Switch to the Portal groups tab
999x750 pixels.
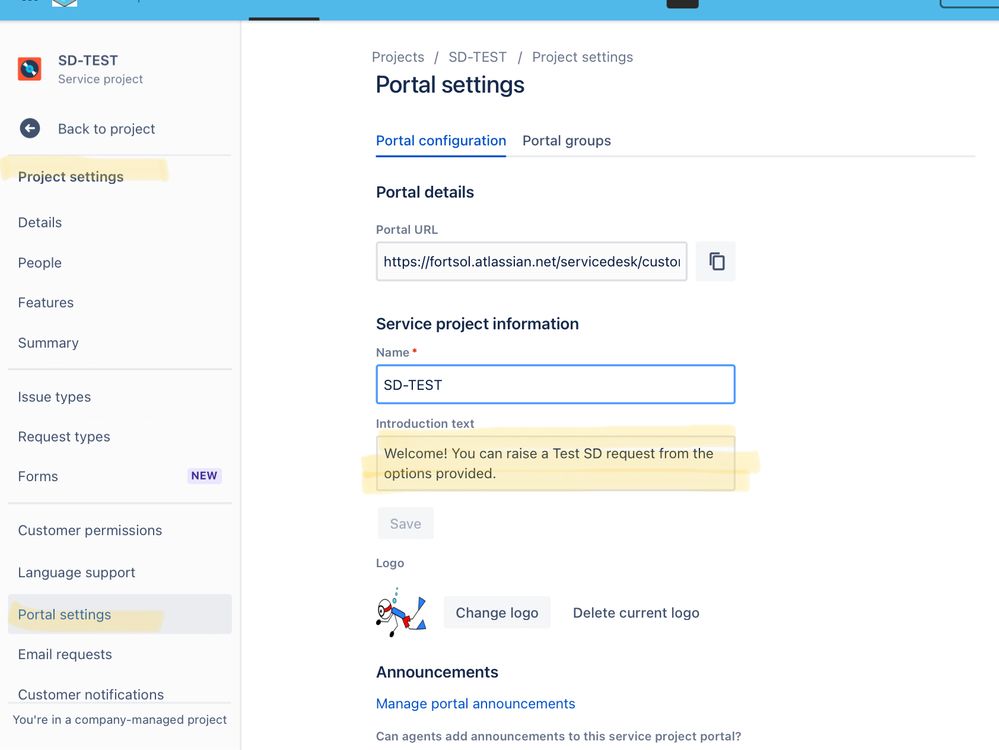coord(566,141)
